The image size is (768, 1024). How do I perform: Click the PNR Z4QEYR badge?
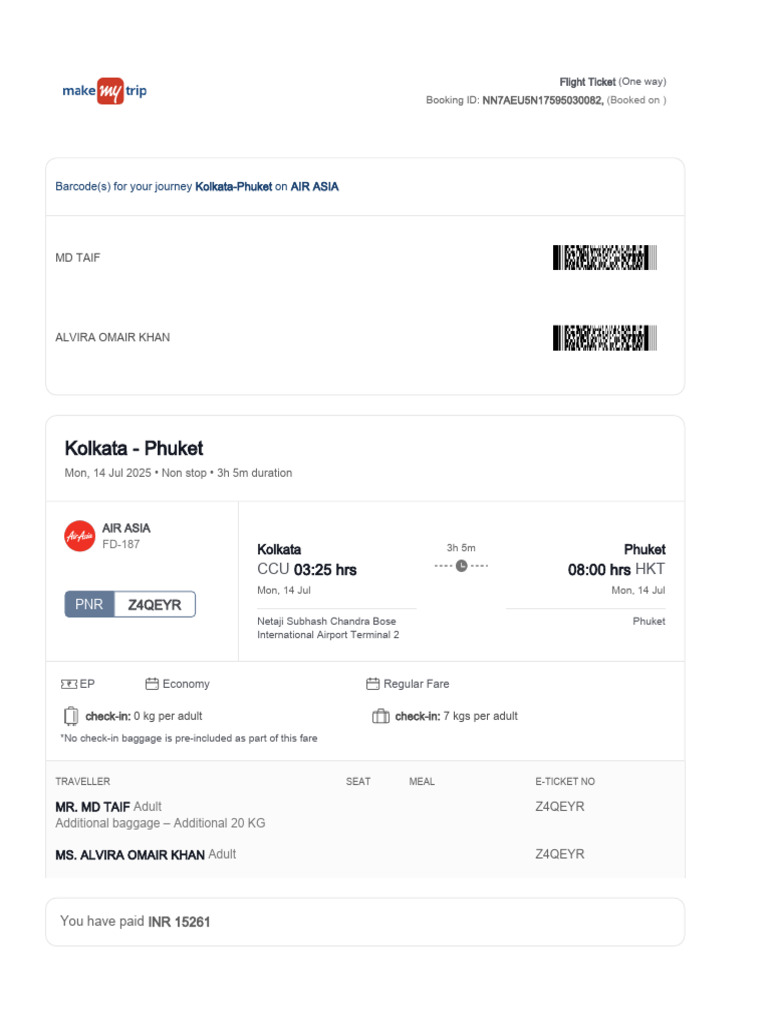130,605
